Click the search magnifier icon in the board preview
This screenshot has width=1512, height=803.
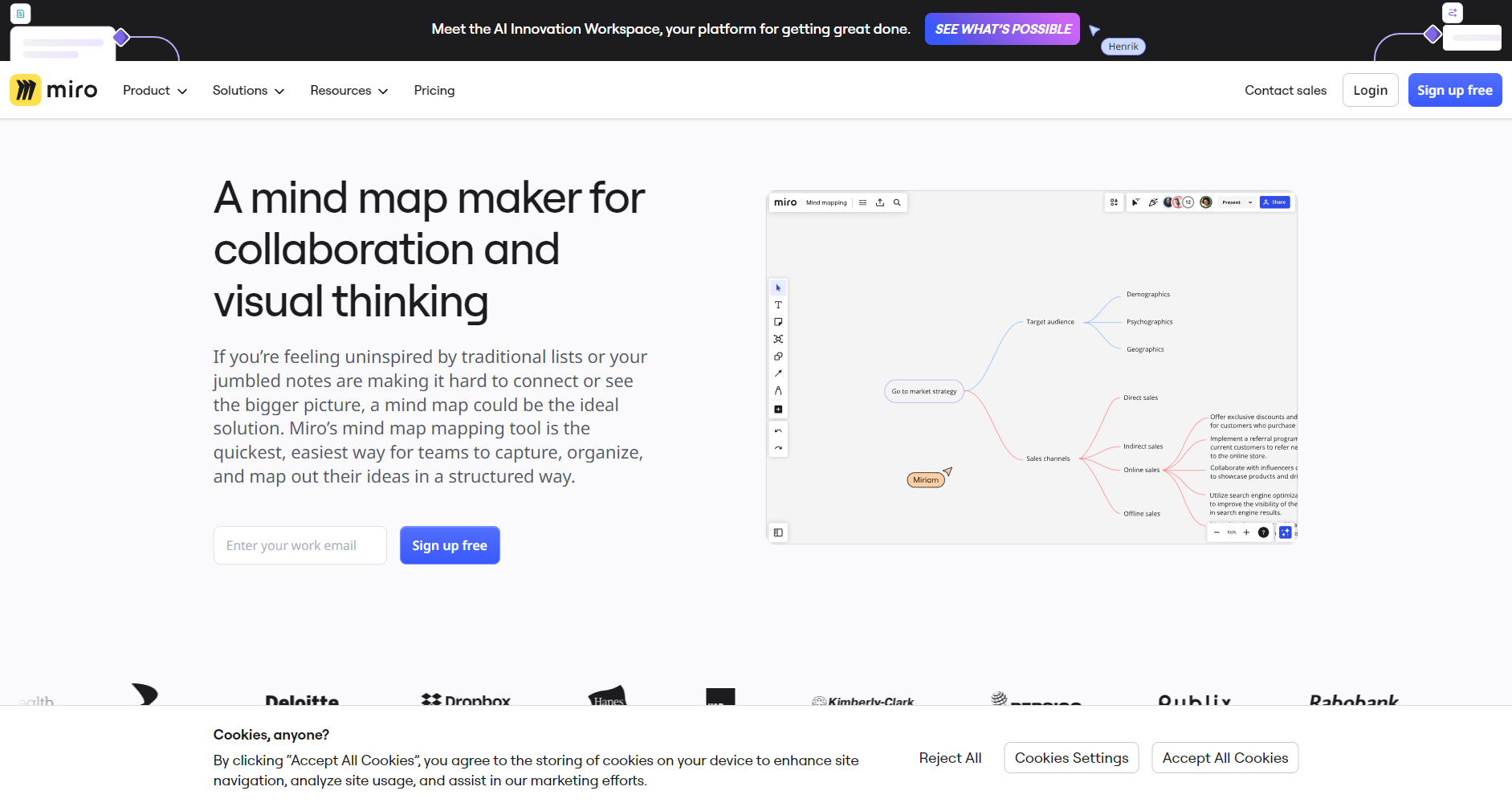[897, 202]
